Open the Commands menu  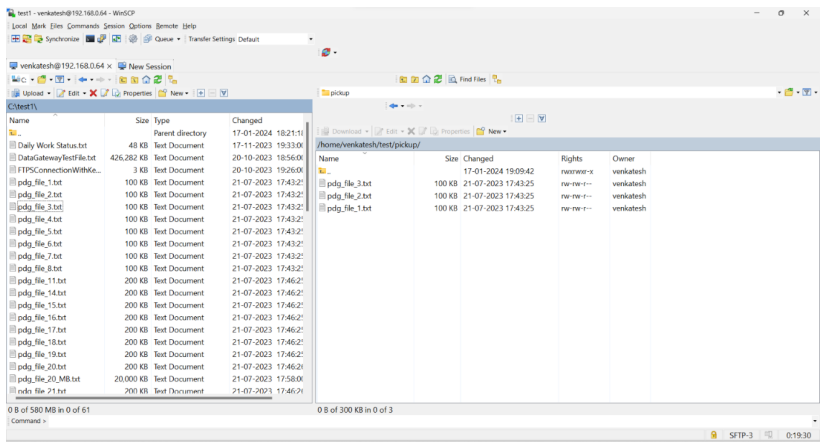pyautogui.click(x=83, y=26)
